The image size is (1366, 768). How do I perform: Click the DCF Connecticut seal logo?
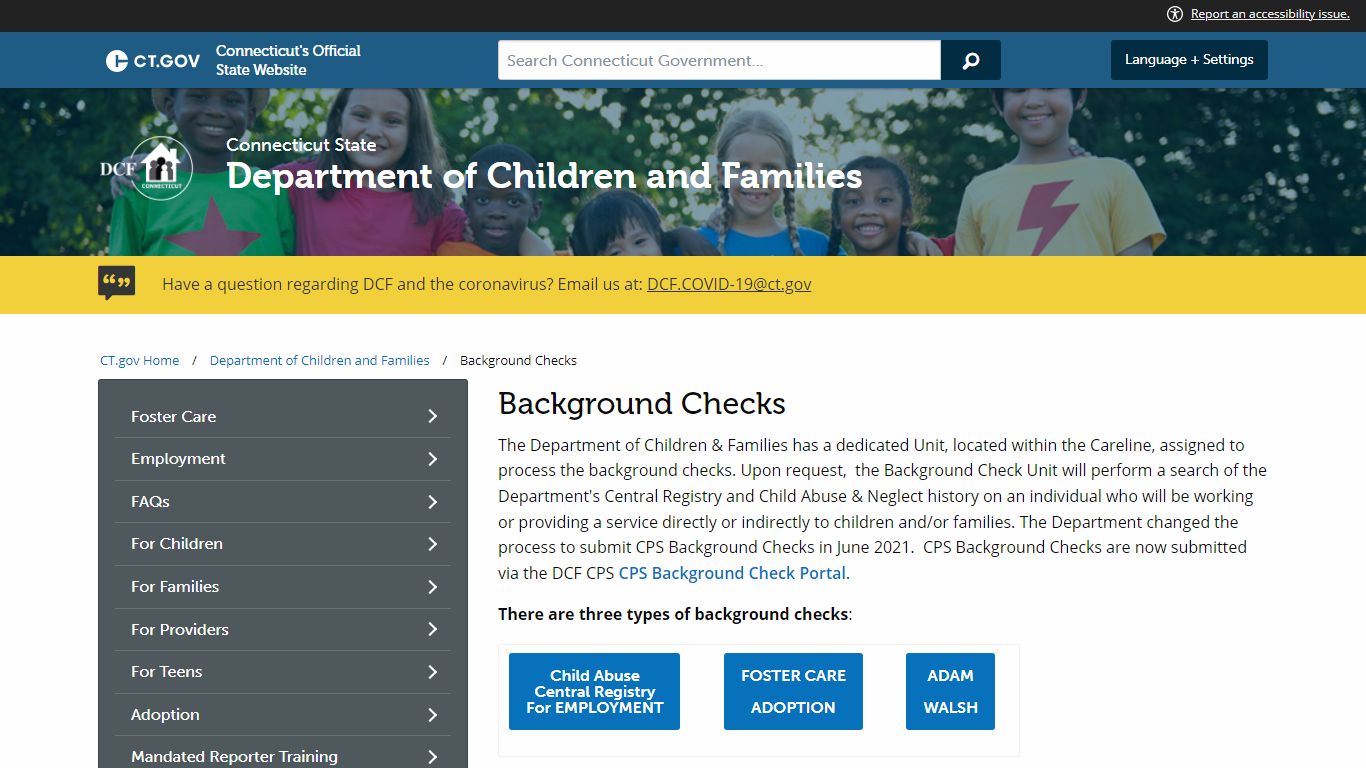click(147, 168)
